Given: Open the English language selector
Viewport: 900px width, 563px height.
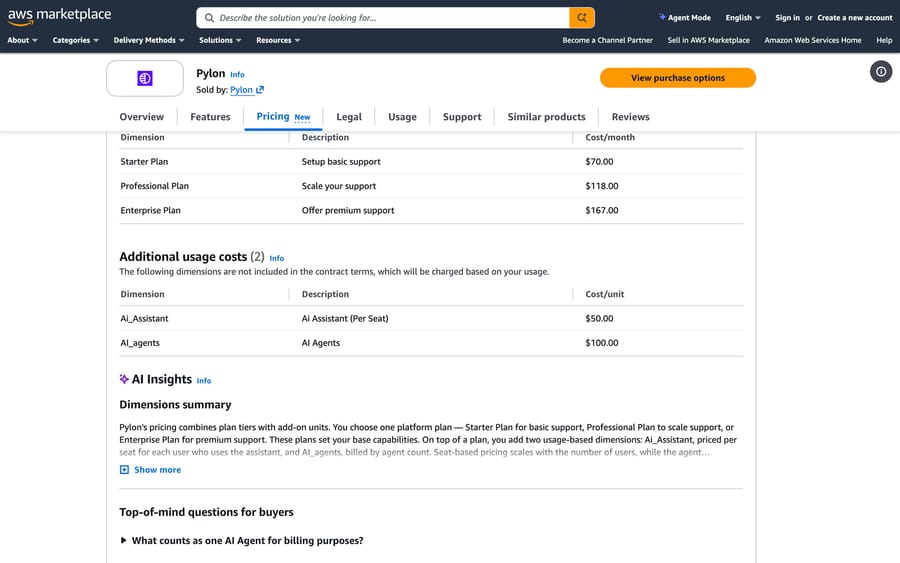Looking at the screenshot, I should tap(743, 18).
